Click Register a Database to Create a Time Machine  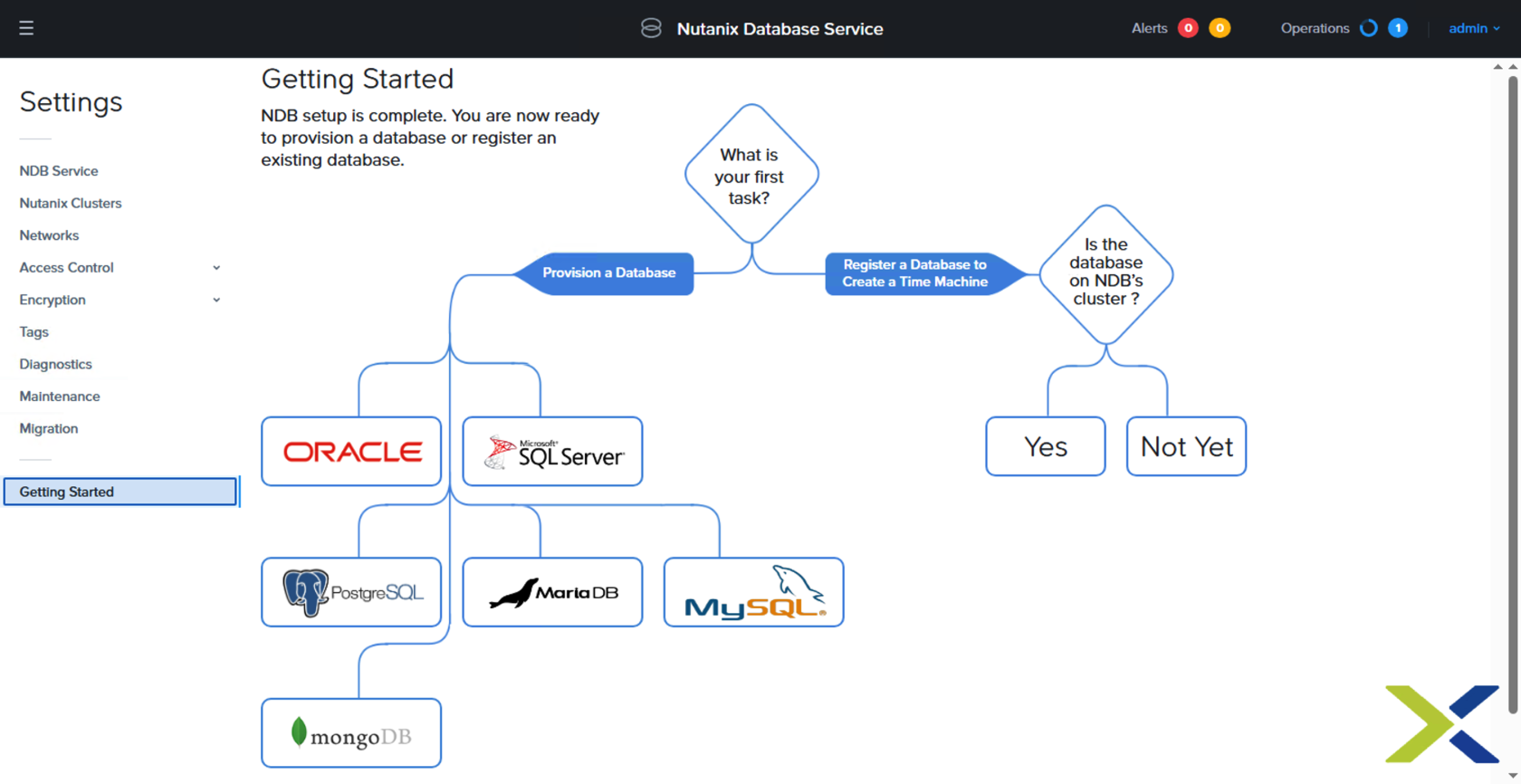[x=925, y=273]
